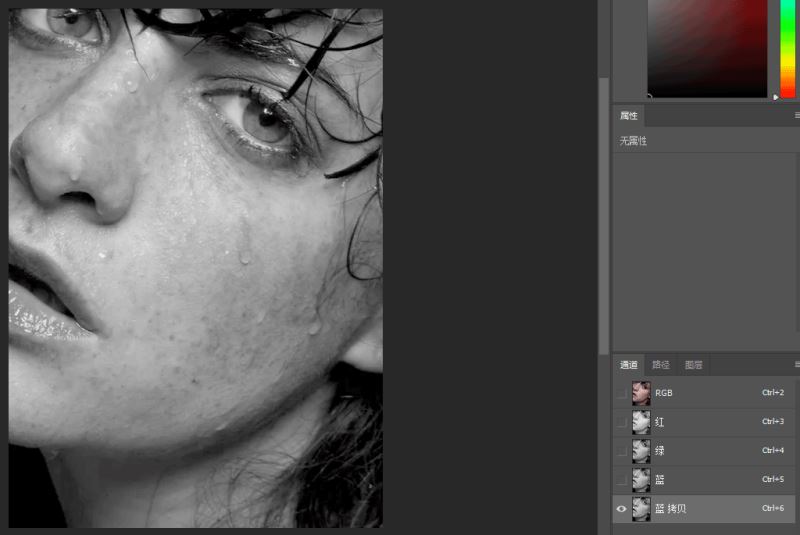Hide the 蓝 拷贝 channel eye icon
800x535 pixels.
(621, 508)
